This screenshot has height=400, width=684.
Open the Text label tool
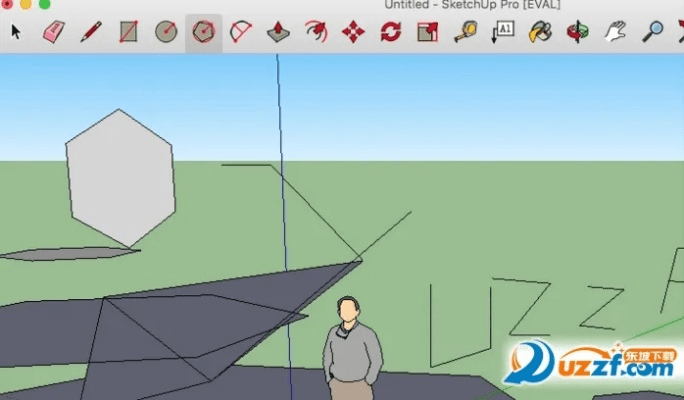502,32
